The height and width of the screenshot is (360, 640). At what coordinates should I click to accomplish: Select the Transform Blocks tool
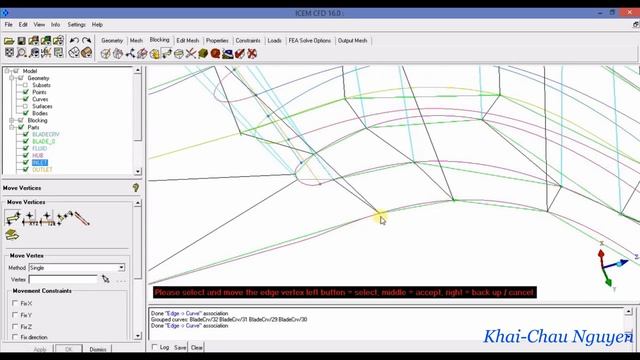[179, 53]
